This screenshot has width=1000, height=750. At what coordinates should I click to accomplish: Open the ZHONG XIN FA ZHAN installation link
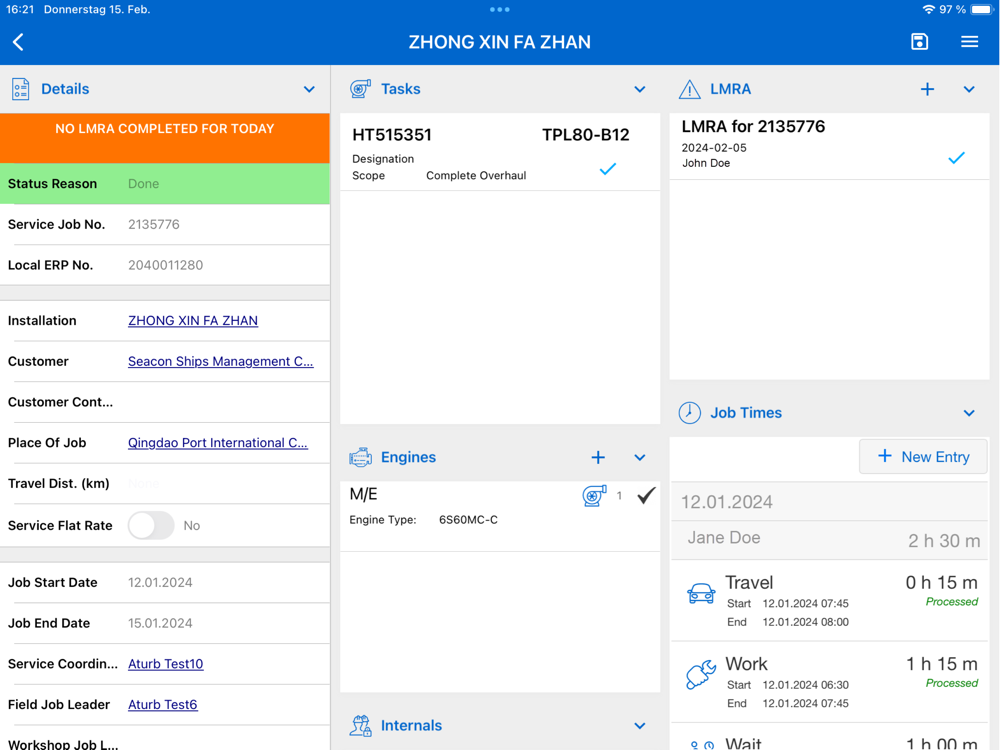click(x=193, y=321)
